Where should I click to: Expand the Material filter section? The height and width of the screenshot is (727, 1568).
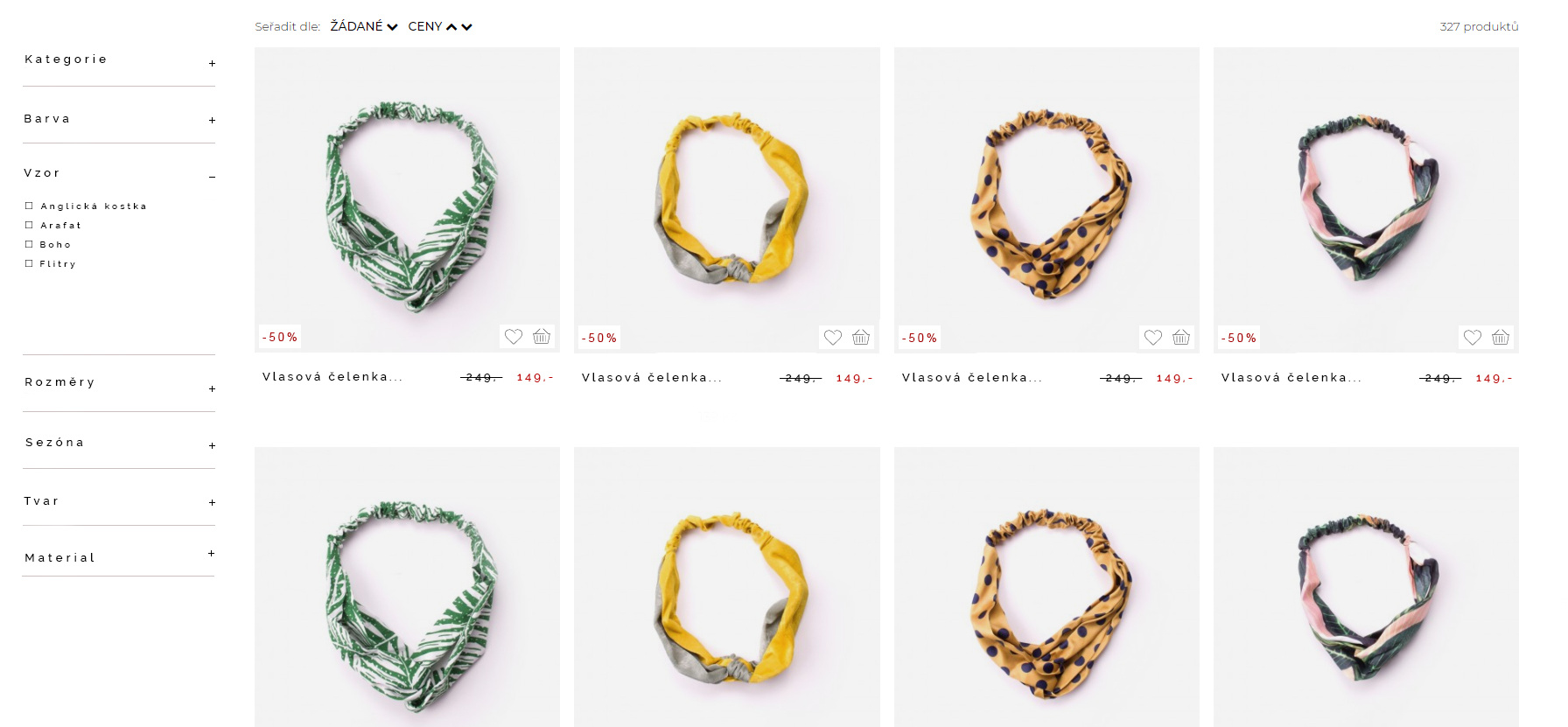212,553
